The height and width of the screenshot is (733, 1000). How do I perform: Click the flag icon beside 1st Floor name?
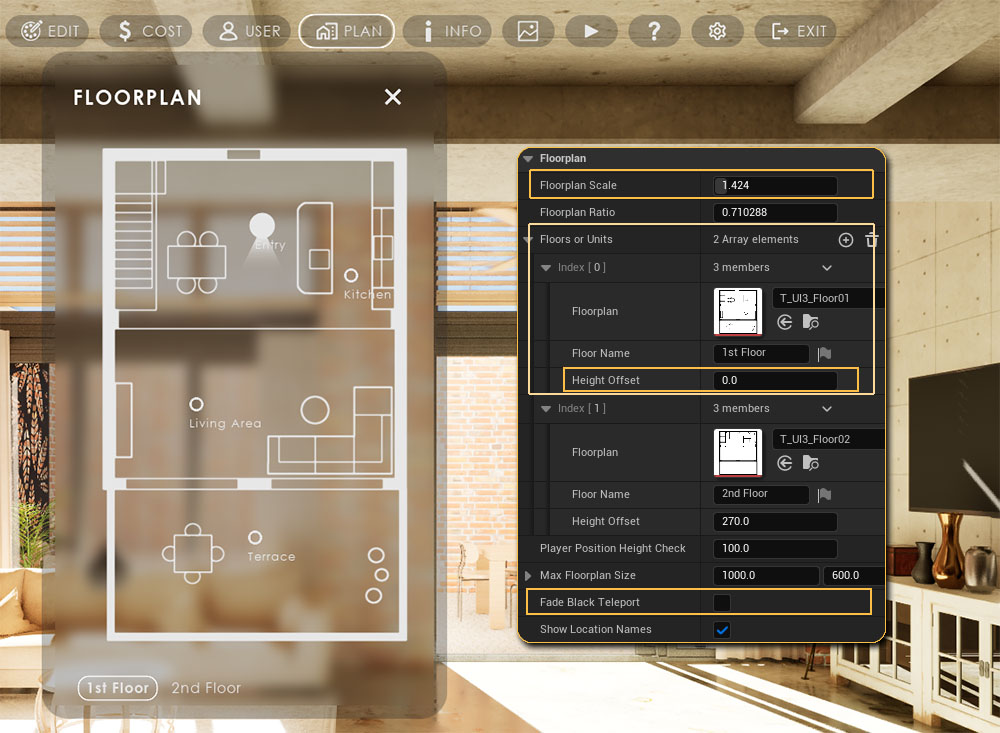pyautogui.click(x=825, y=354)
